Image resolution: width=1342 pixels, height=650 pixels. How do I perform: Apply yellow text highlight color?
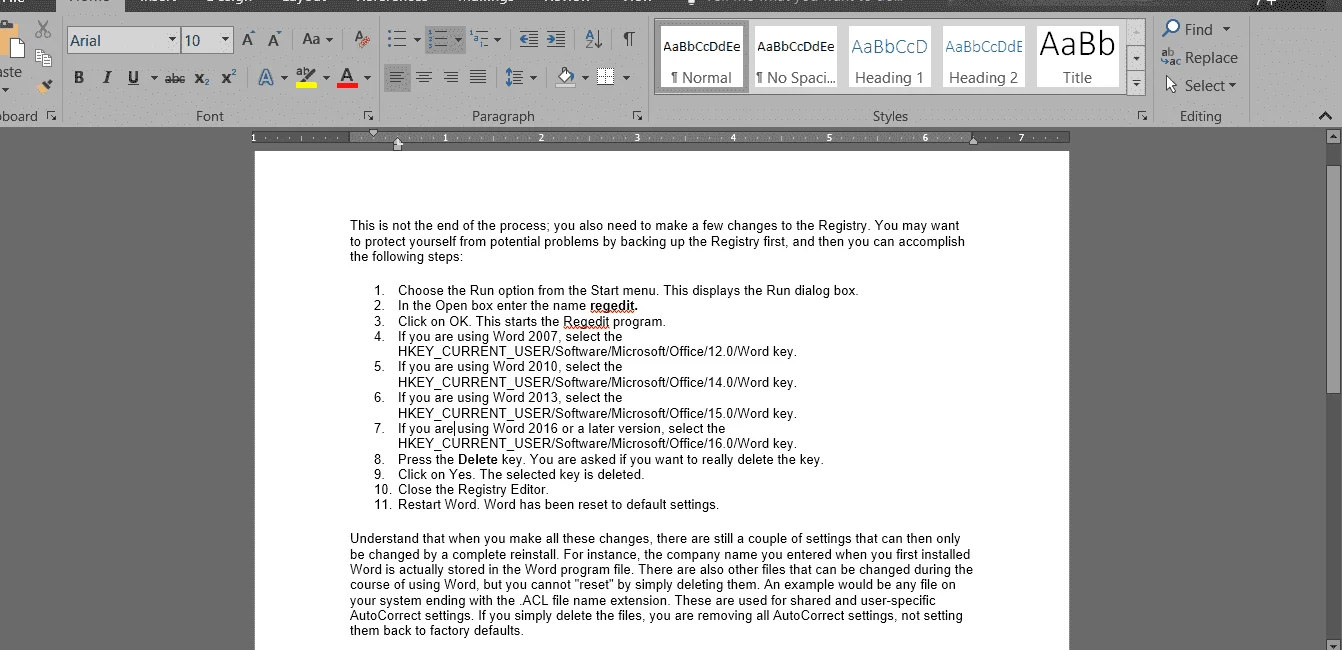(306, 78)
